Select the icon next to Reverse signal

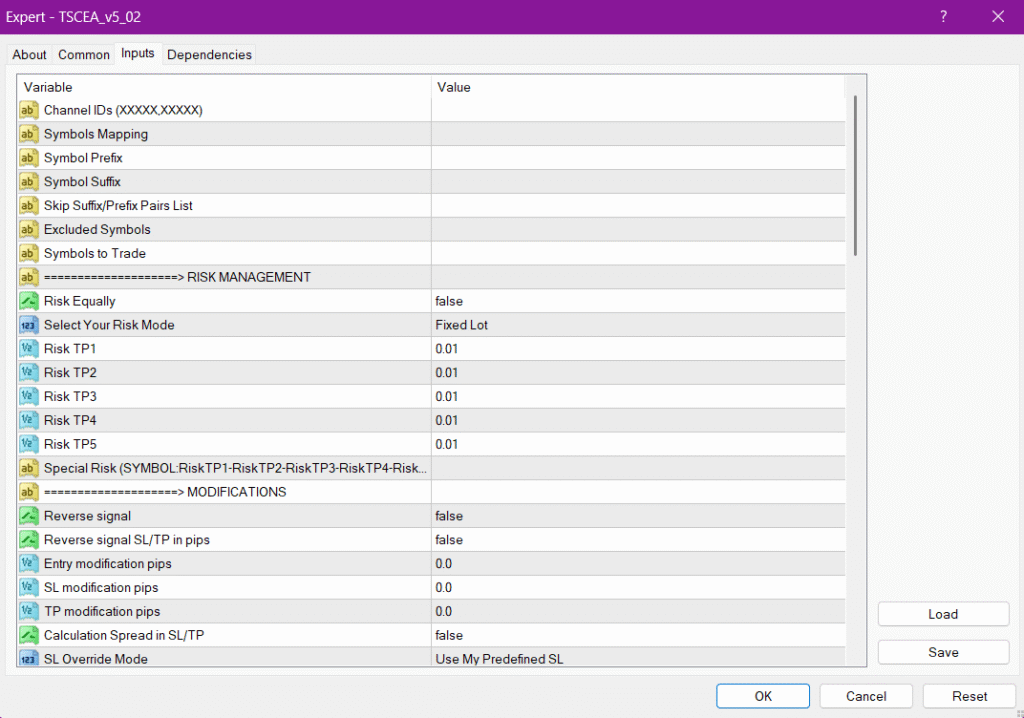[29, 516]
